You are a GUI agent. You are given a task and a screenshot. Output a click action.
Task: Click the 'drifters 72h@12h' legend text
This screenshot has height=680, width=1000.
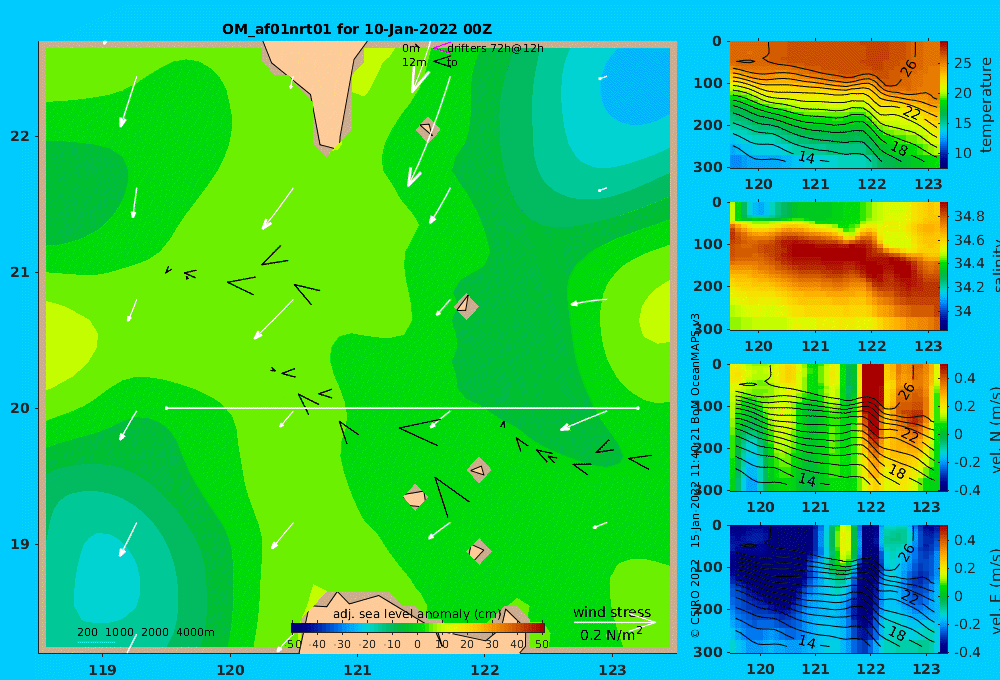coord(496,48)
